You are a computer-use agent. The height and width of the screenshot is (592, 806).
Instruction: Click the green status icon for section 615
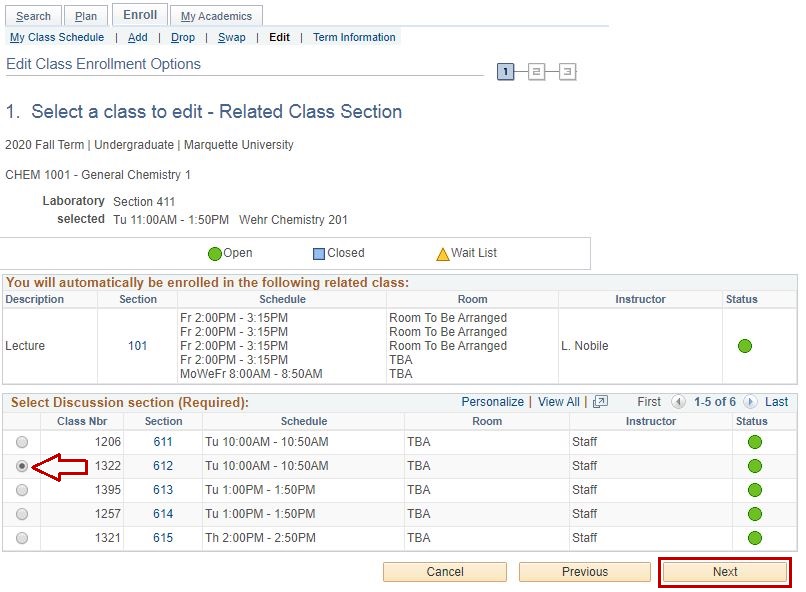pyautogui.click(x=755, y=538)
